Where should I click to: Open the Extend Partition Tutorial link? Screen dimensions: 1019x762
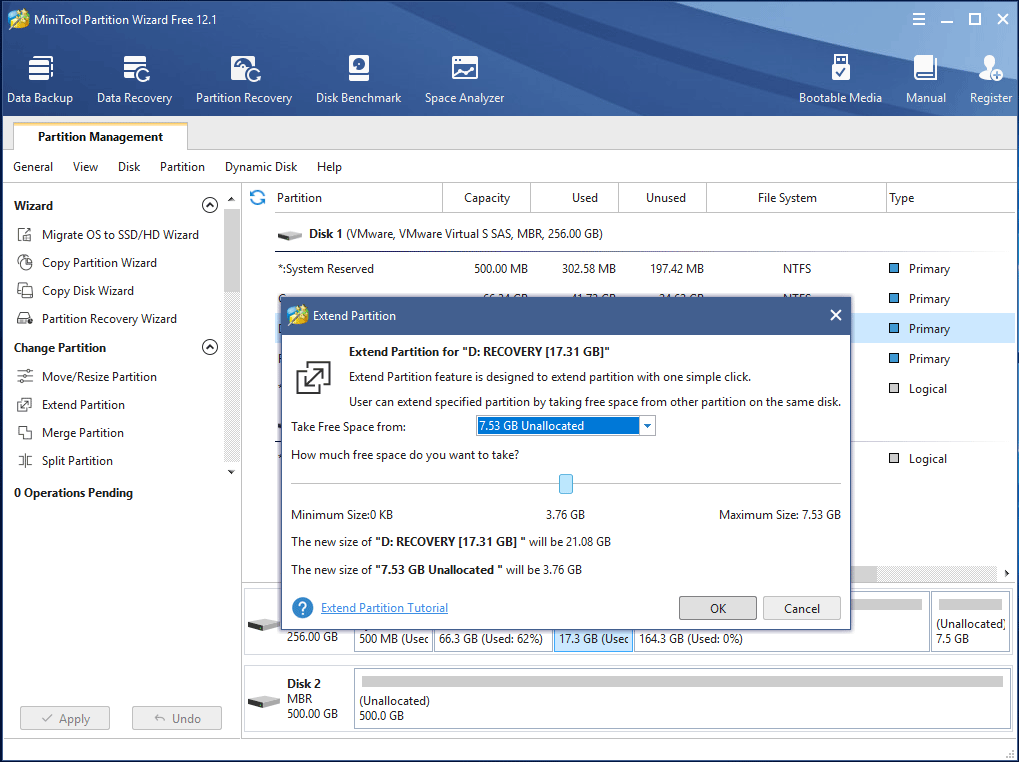click(384, 608)
